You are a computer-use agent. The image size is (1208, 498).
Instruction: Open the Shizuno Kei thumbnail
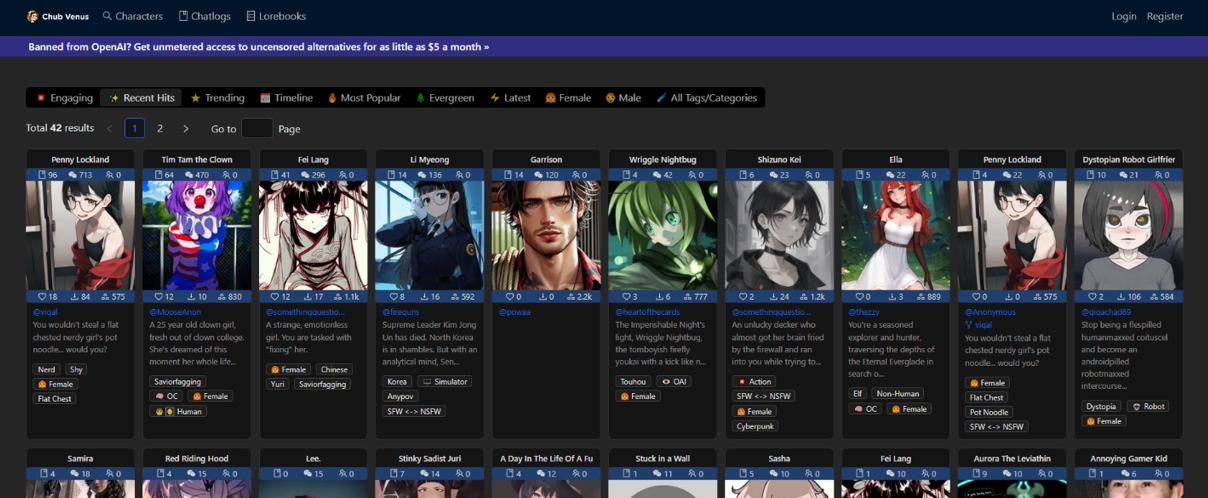click(779, 235)
